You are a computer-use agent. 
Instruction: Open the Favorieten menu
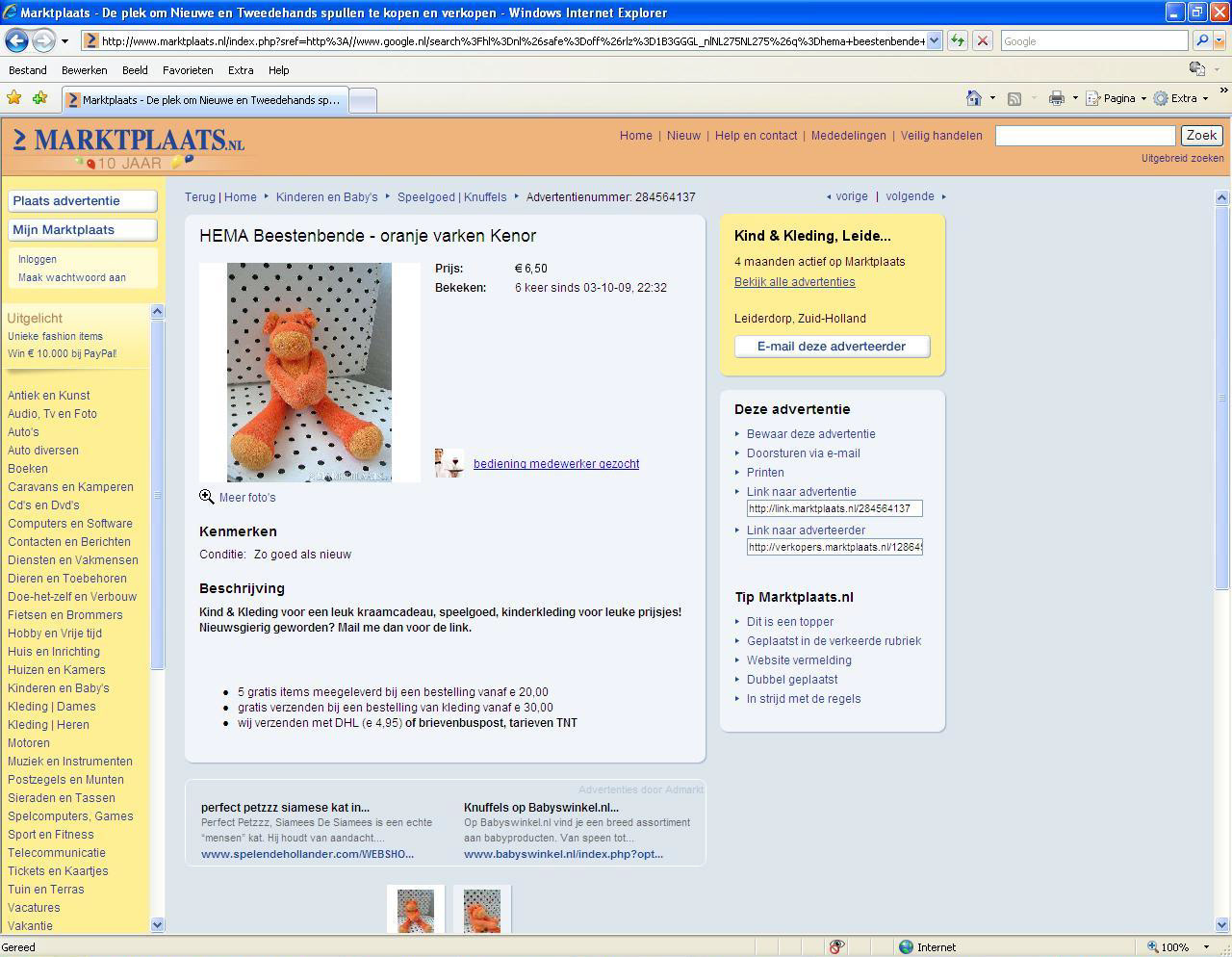[x=188, y=70]
